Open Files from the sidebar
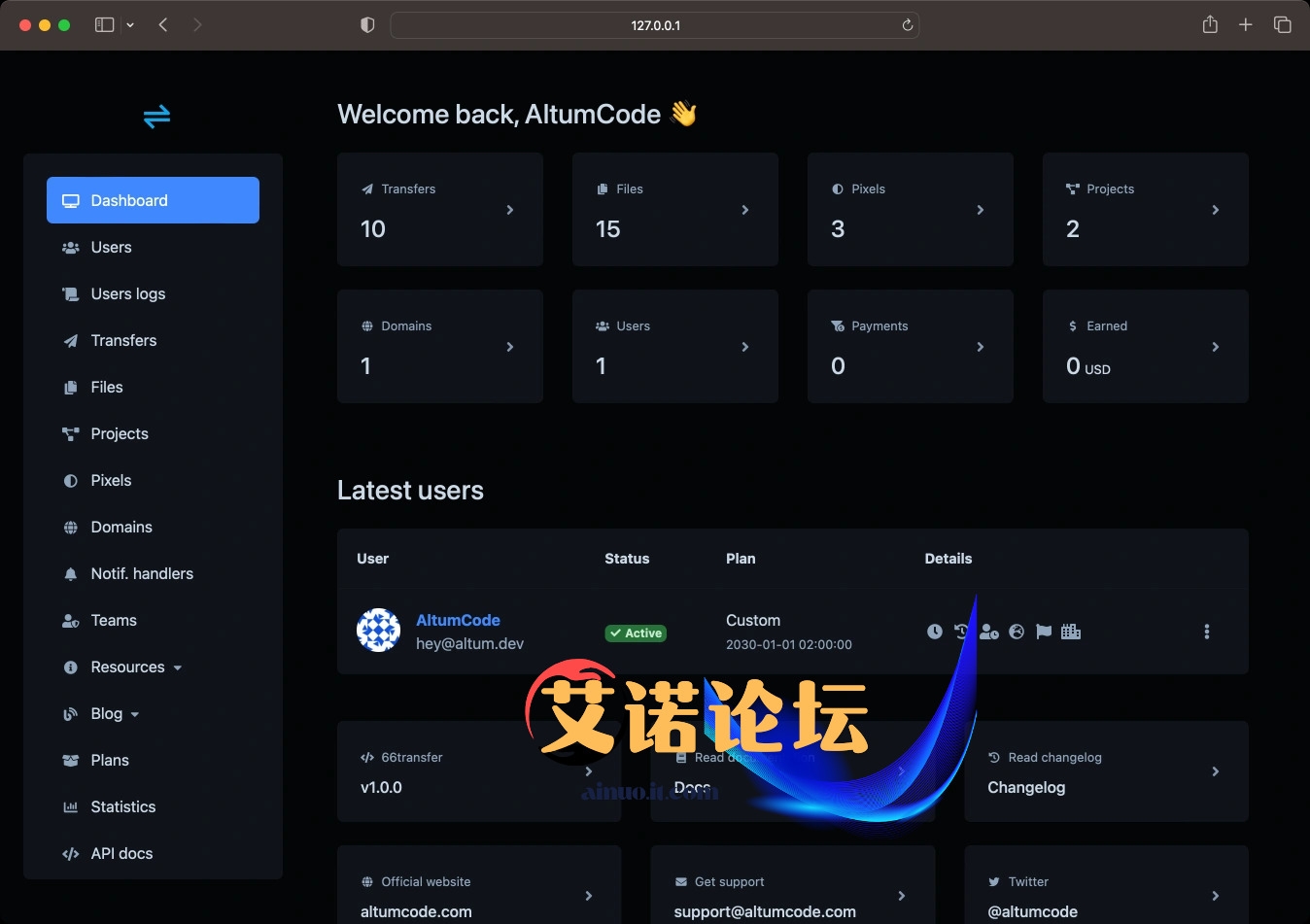 point(153,387)
